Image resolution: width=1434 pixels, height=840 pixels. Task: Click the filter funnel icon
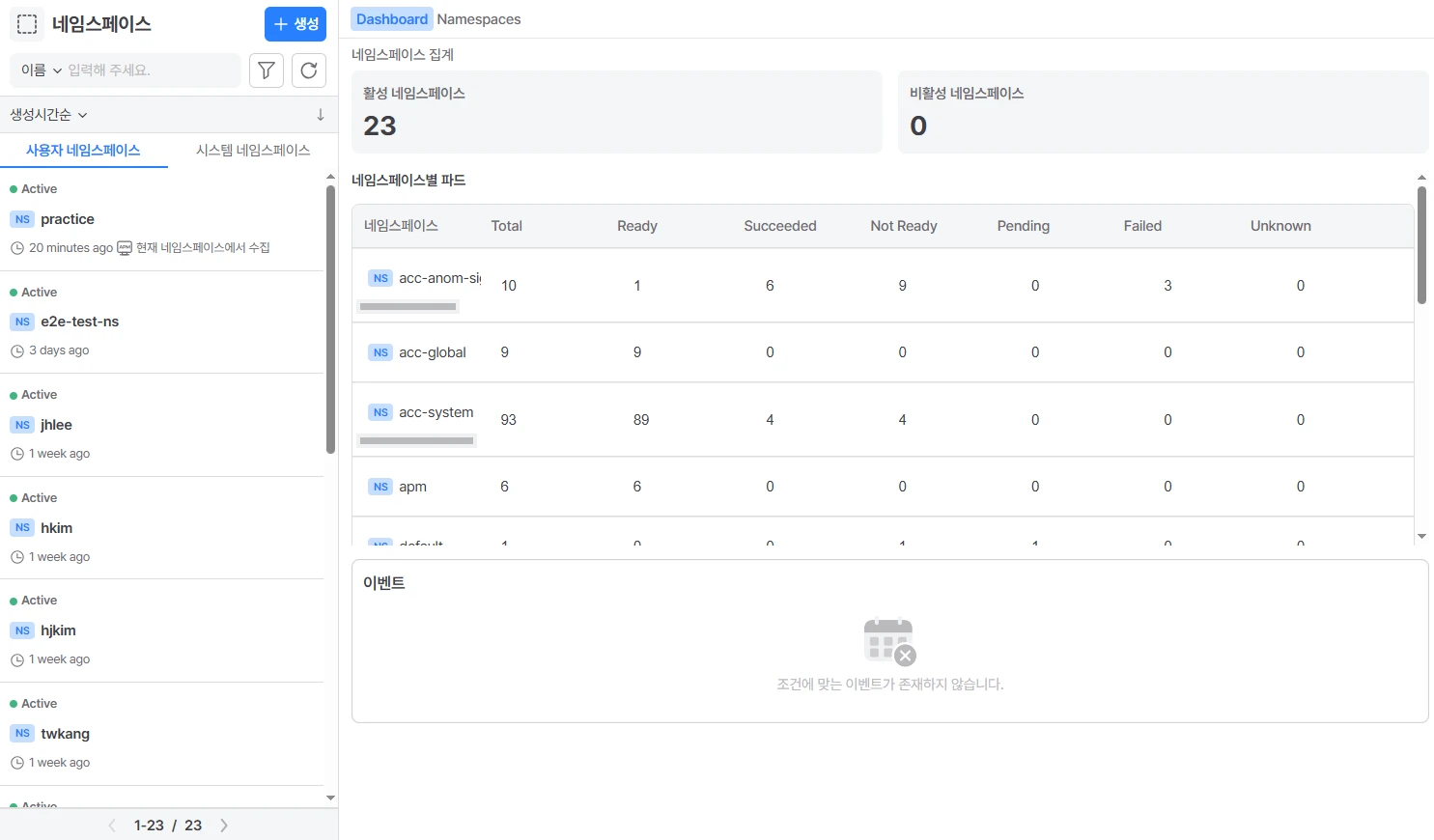267,70
